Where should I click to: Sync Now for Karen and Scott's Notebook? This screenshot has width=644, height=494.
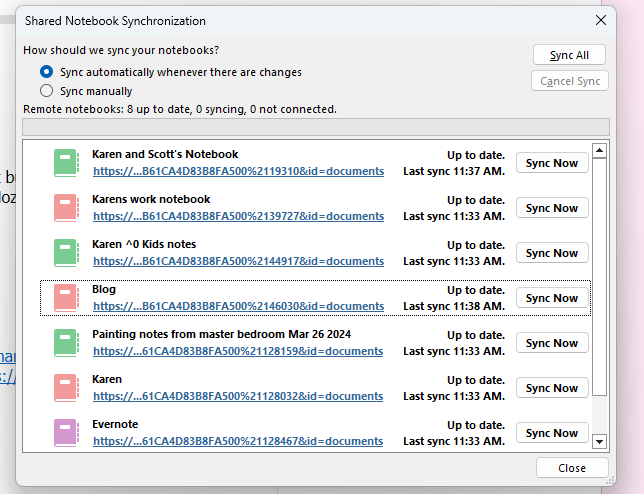pyautogui.click(x=552, y=163)
